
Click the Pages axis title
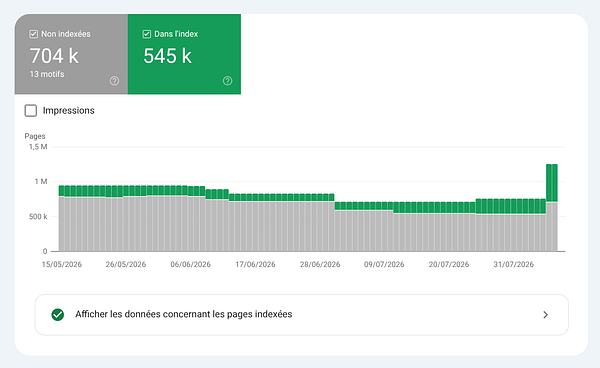(x=35, y=136)
